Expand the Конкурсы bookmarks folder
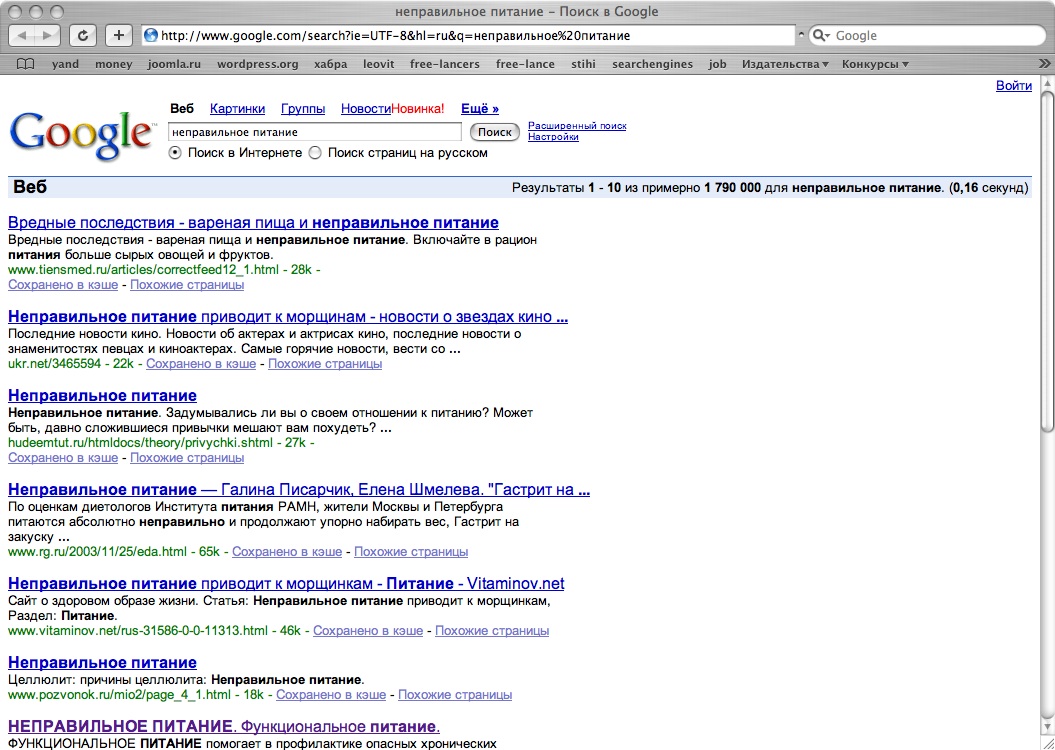This screenshot has width=1055, height=750. (x=875, y=65)
